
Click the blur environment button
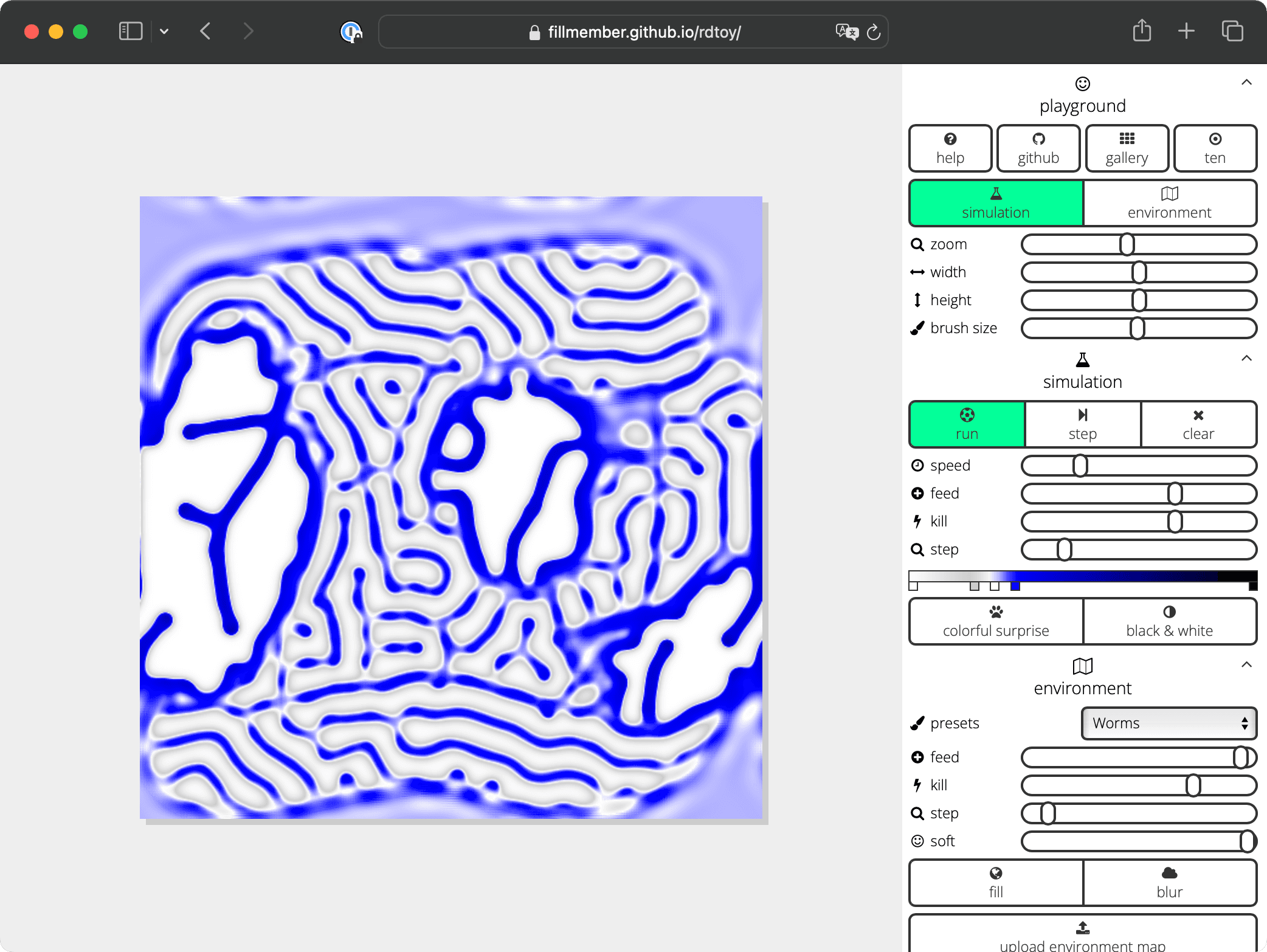point(1169,883)
